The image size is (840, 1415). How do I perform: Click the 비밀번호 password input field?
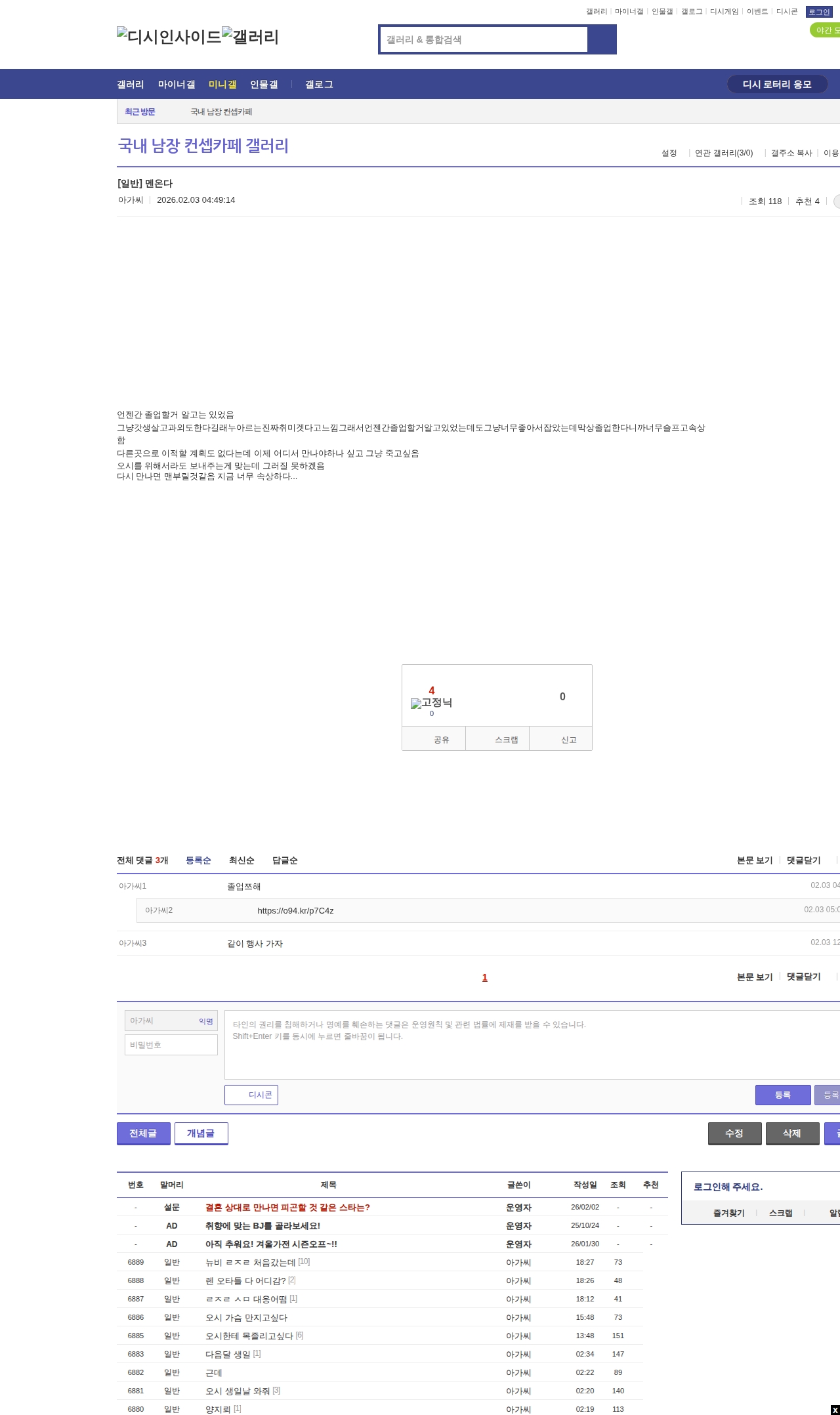pos(171,1045)
